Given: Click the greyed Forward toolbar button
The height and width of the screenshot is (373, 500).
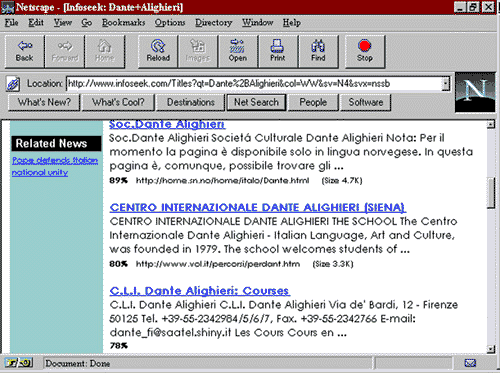Looking at the screenshot, I should click(65, 52).
